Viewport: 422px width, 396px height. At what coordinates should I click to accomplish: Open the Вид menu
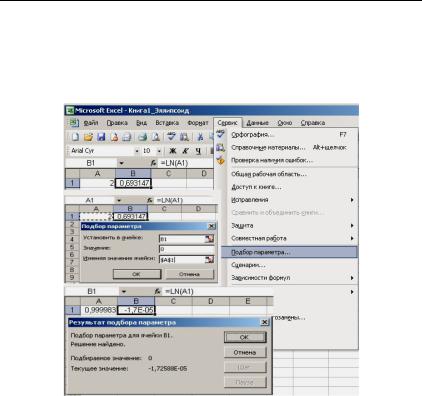pos(141,123)
